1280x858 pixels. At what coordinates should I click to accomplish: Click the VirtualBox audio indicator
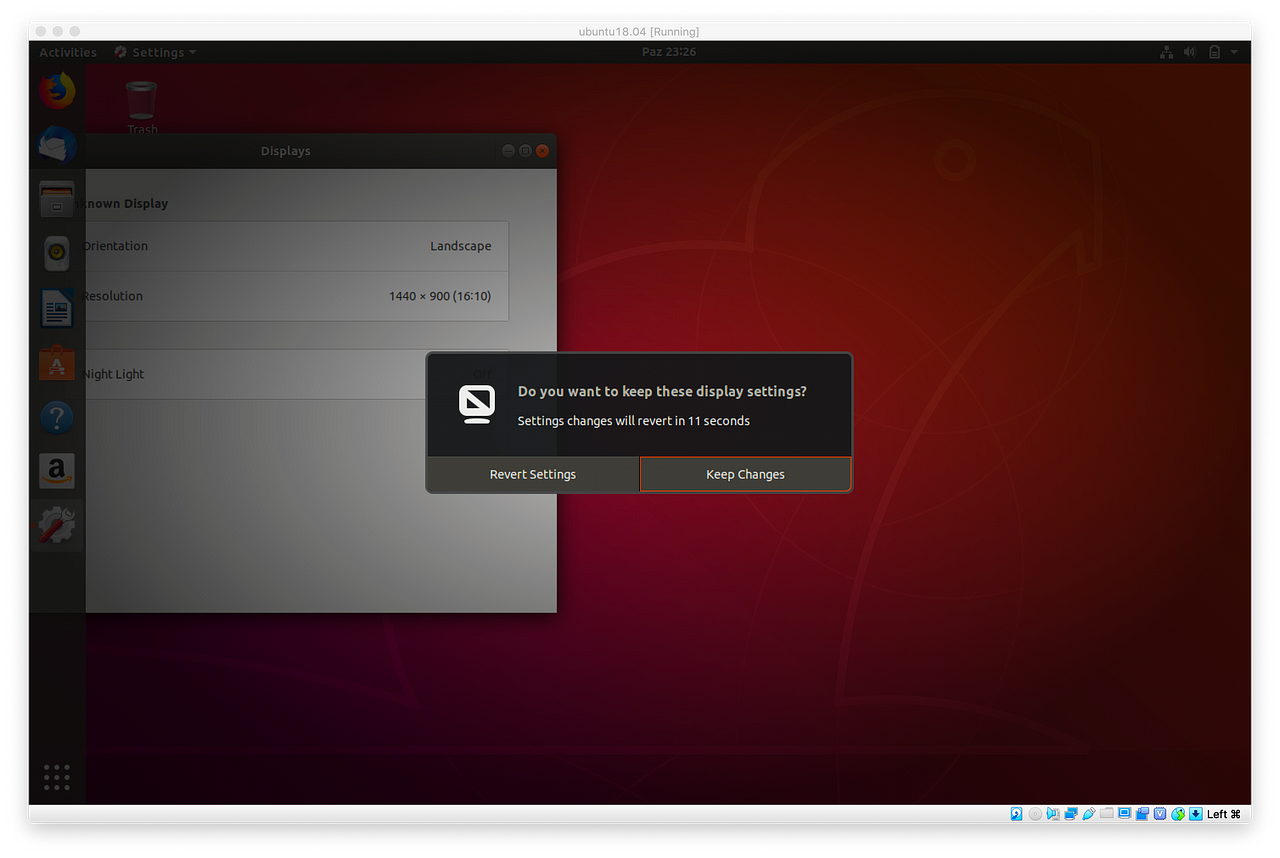coord(1053,814)
